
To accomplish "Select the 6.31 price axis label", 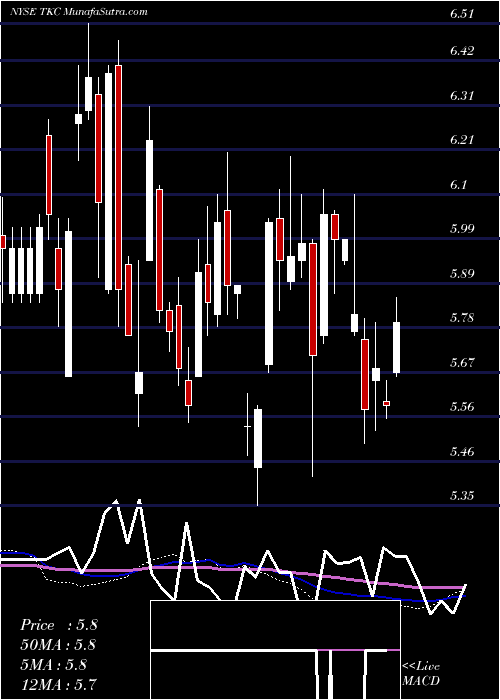I will click(462, 96).
